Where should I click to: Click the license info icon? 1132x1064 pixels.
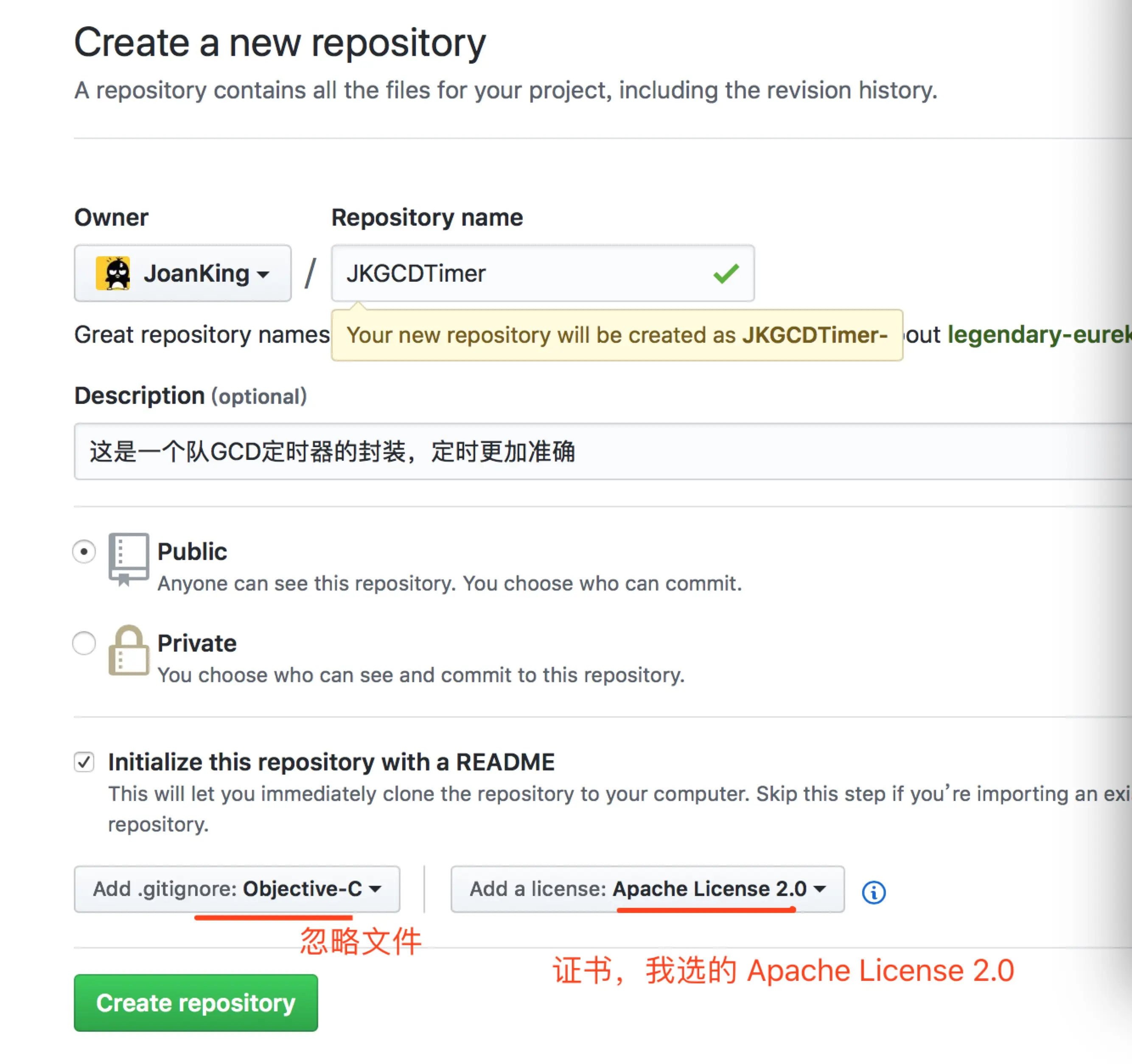pos(874,892)
